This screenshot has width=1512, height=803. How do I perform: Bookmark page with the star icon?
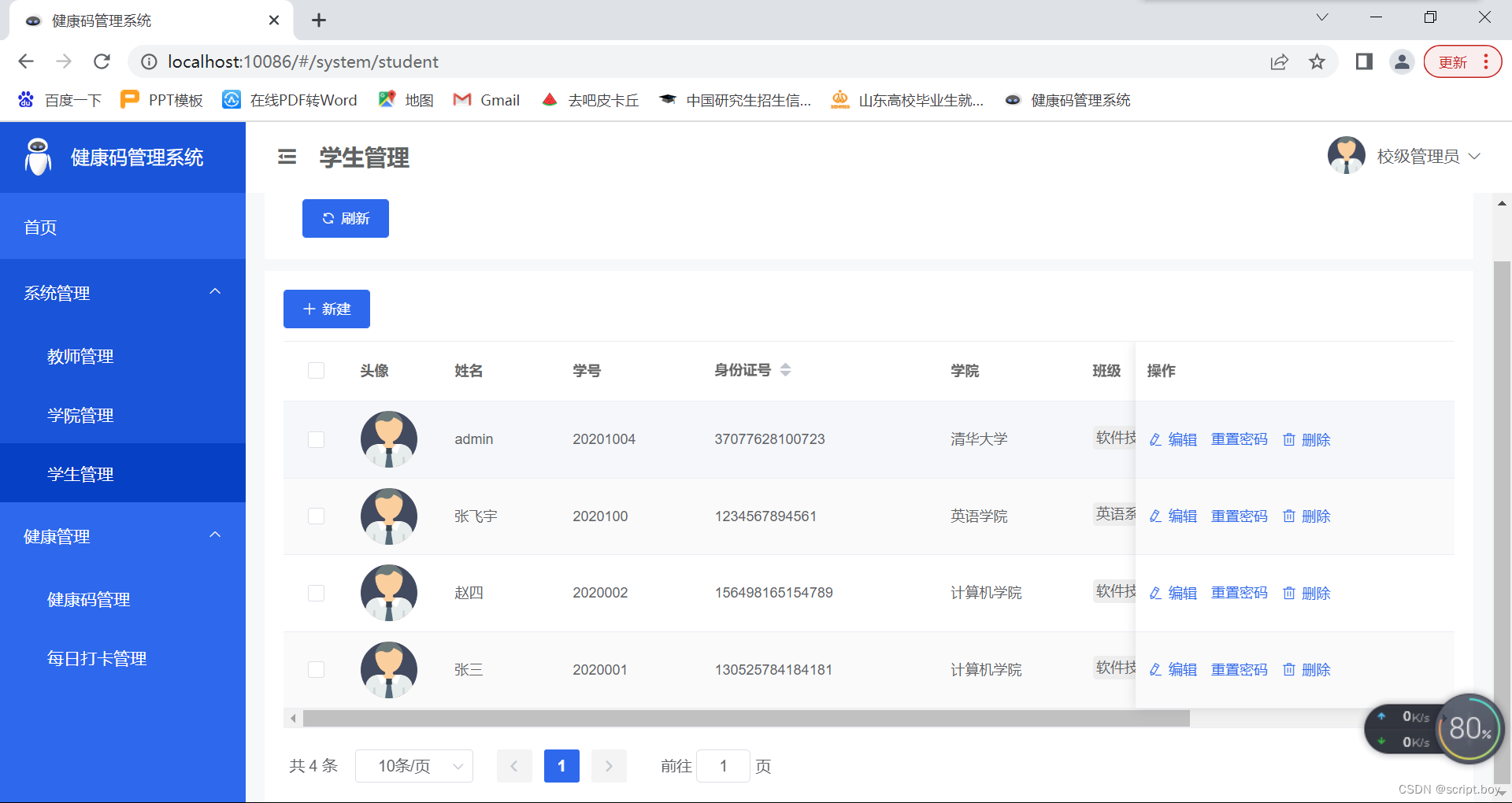click(x=1317, y=61)
